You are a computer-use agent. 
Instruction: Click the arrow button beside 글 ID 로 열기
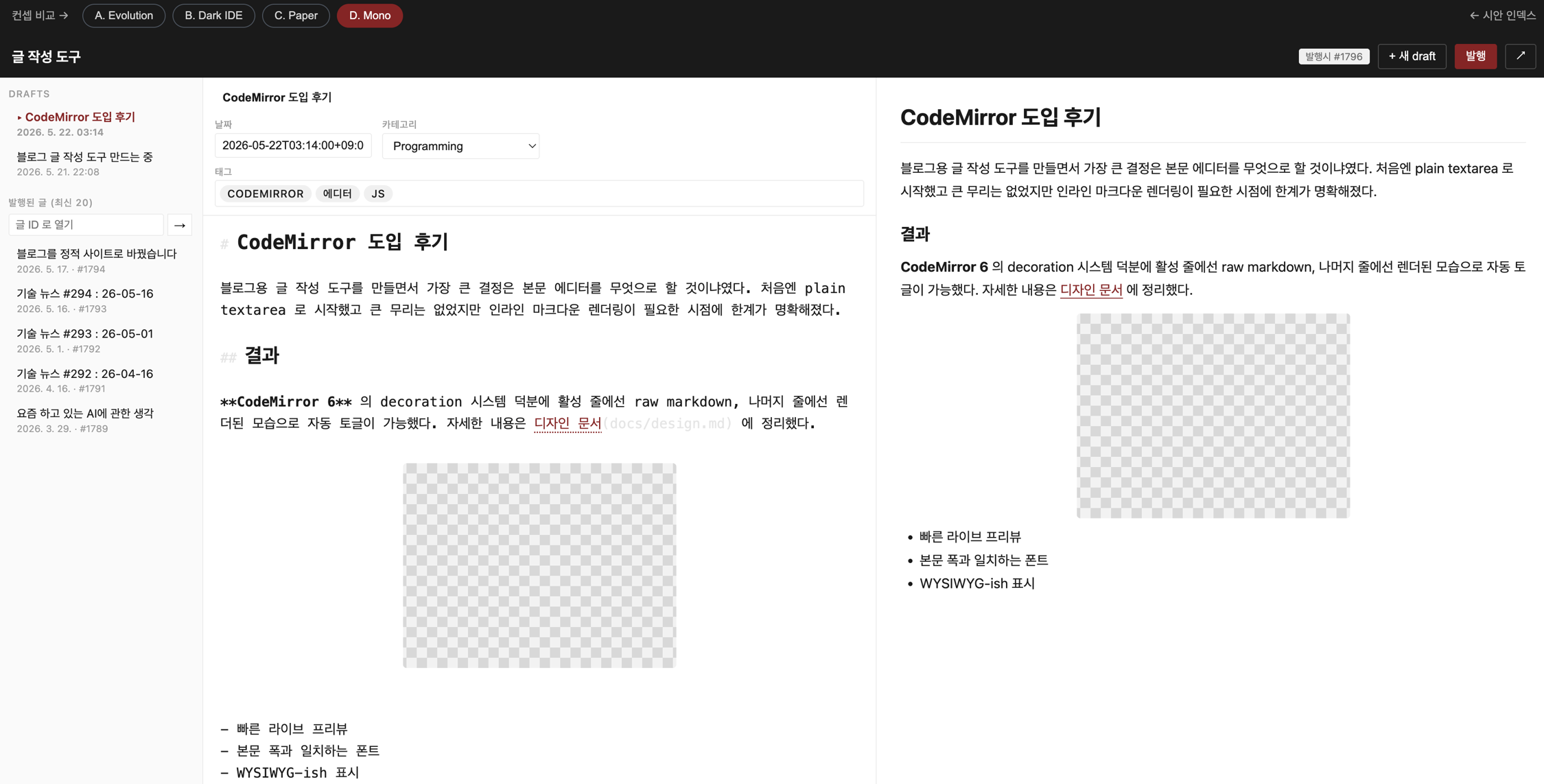point(180,225)
